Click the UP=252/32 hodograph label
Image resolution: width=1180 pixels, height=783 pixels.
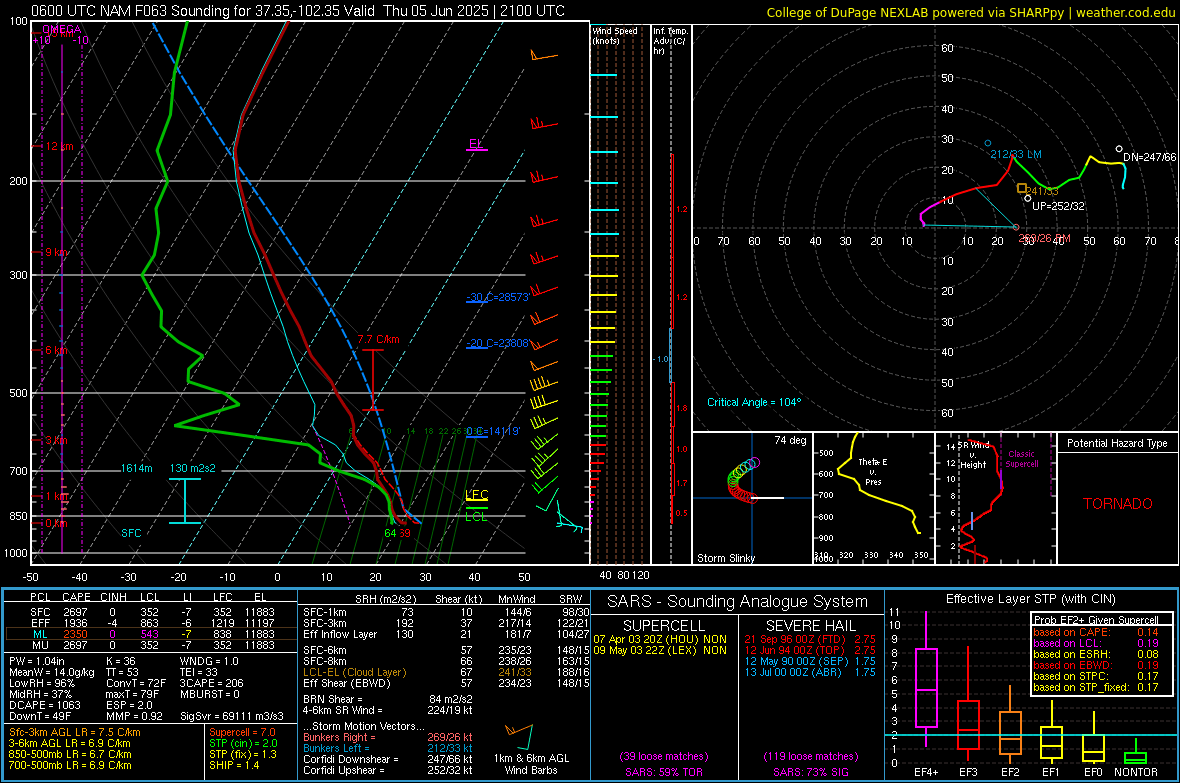pos(1058,206)
